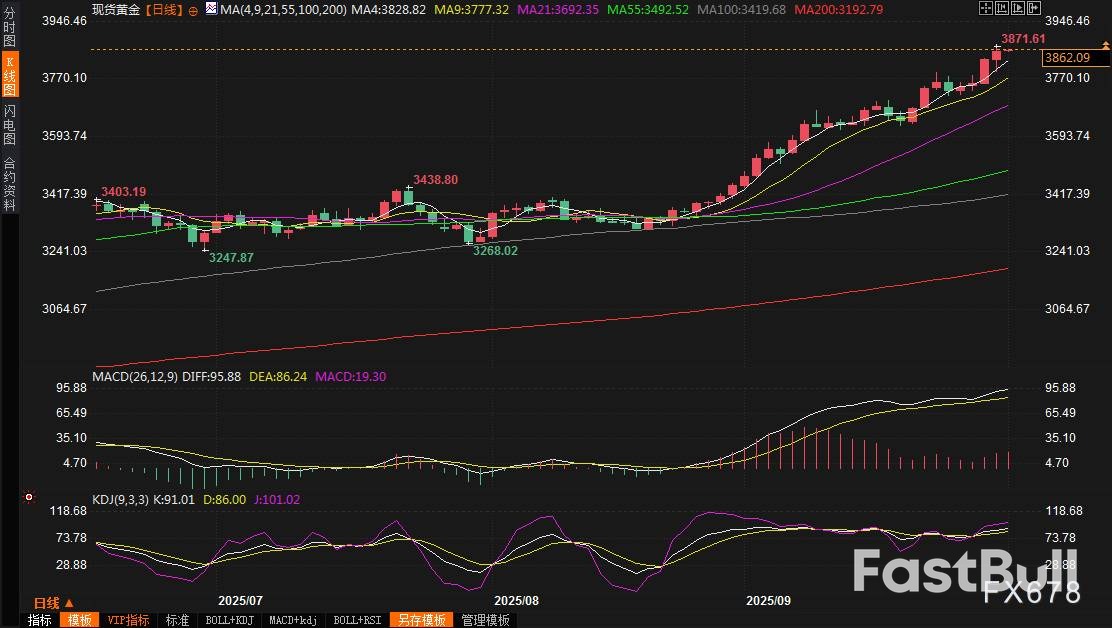The height and width of the screenshot is (628, 1112).
Task: Click the 3862.09 current price label
Action: tap(1068, 58)
